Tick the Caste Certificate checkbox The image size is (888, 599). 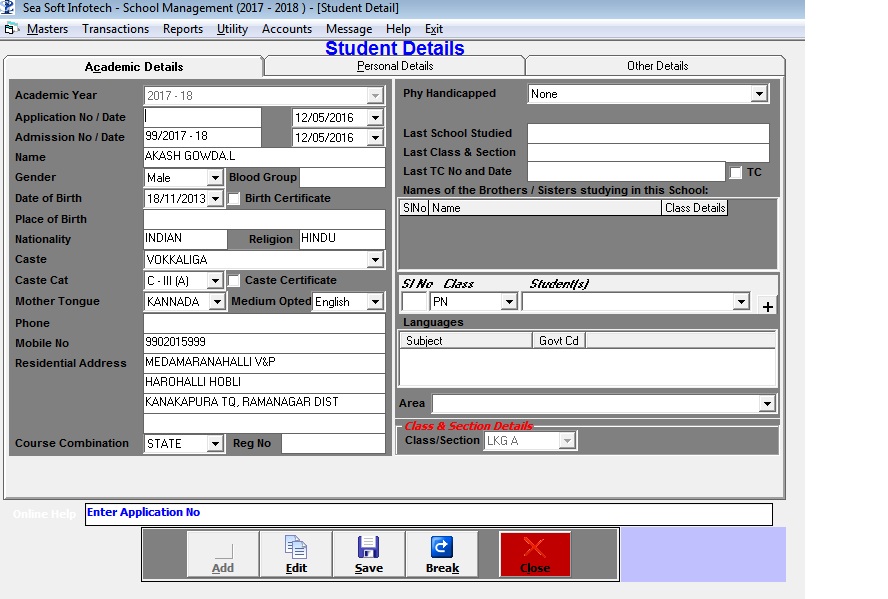[x=234, y=281]
